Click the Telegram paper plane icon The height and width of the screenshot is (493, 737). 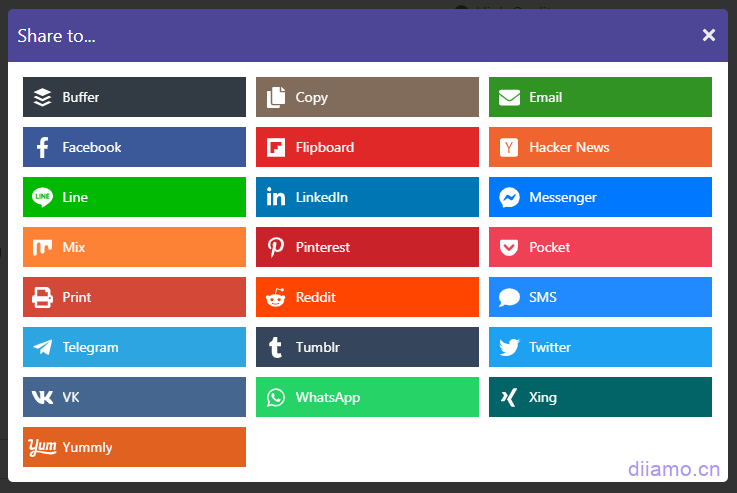(42, 347)
